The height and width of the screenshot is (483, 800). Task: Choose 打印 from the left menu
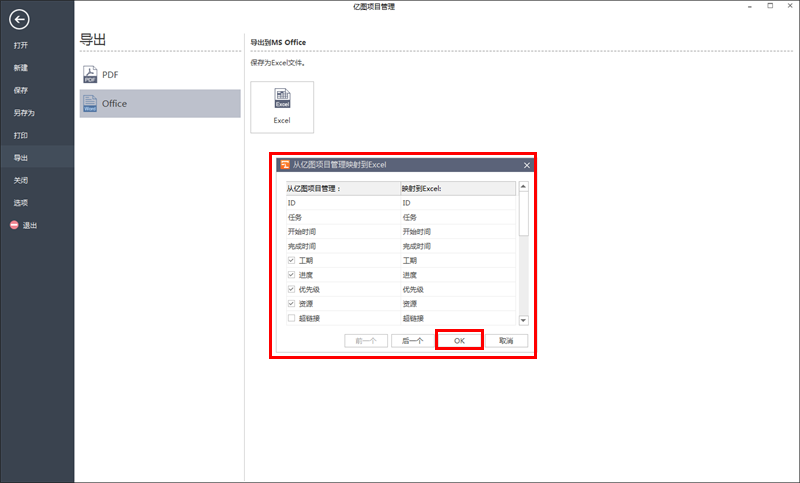(x=21, y=135)
